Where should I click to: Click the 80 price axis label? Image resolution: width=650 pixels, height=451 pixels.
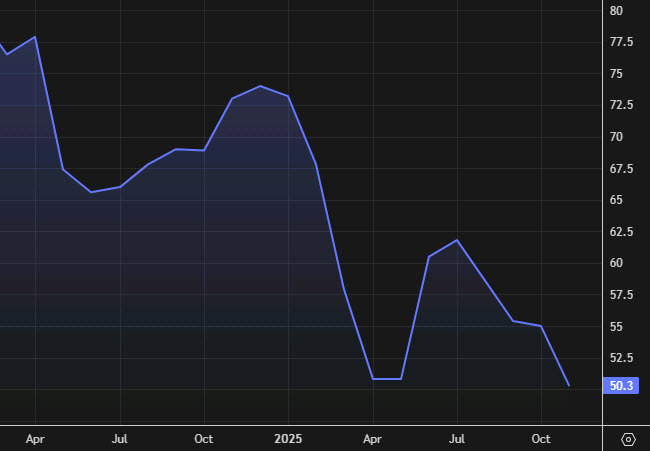click(x=616, y=10)
